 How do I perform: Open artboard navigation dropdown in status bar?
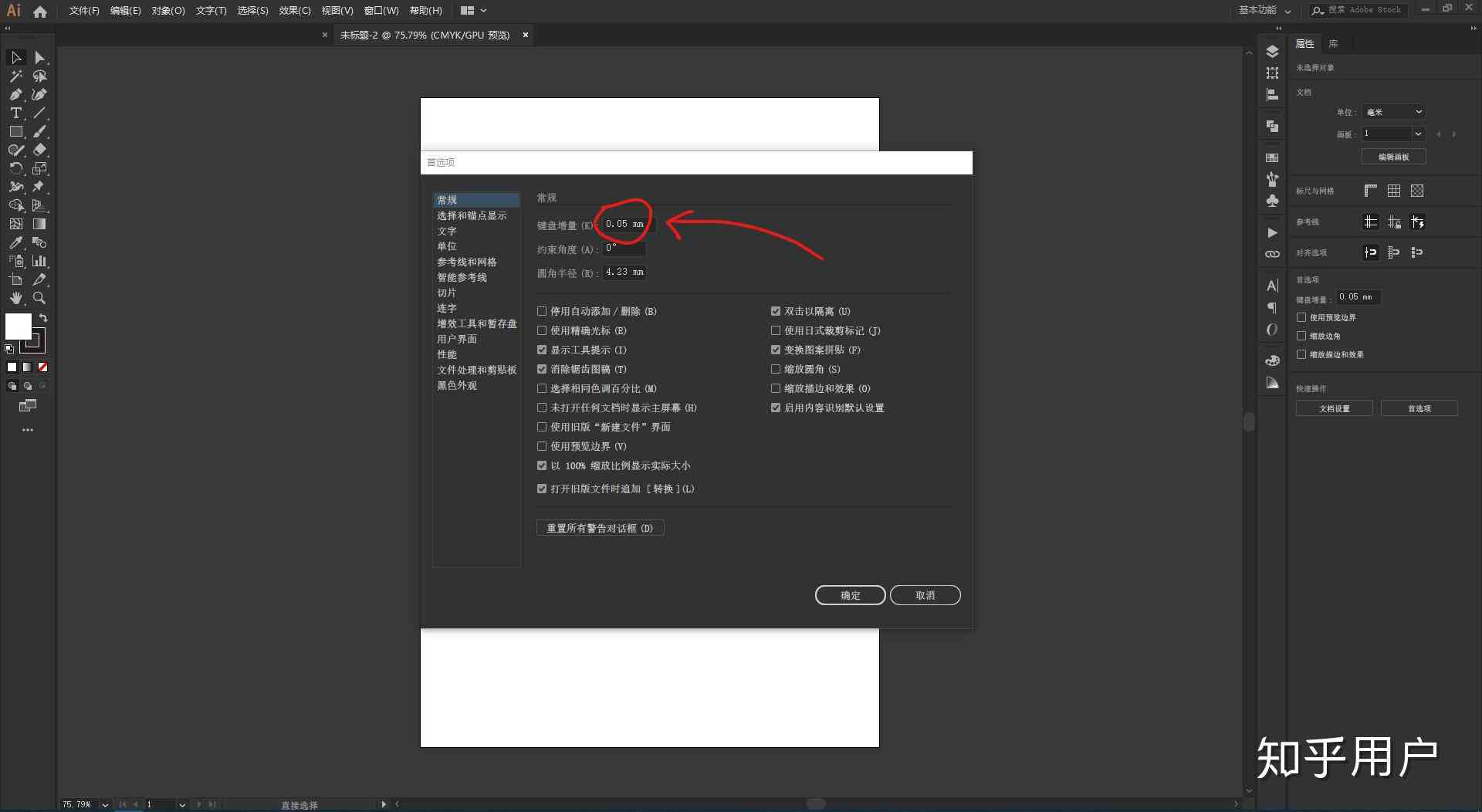pos(182,804)
